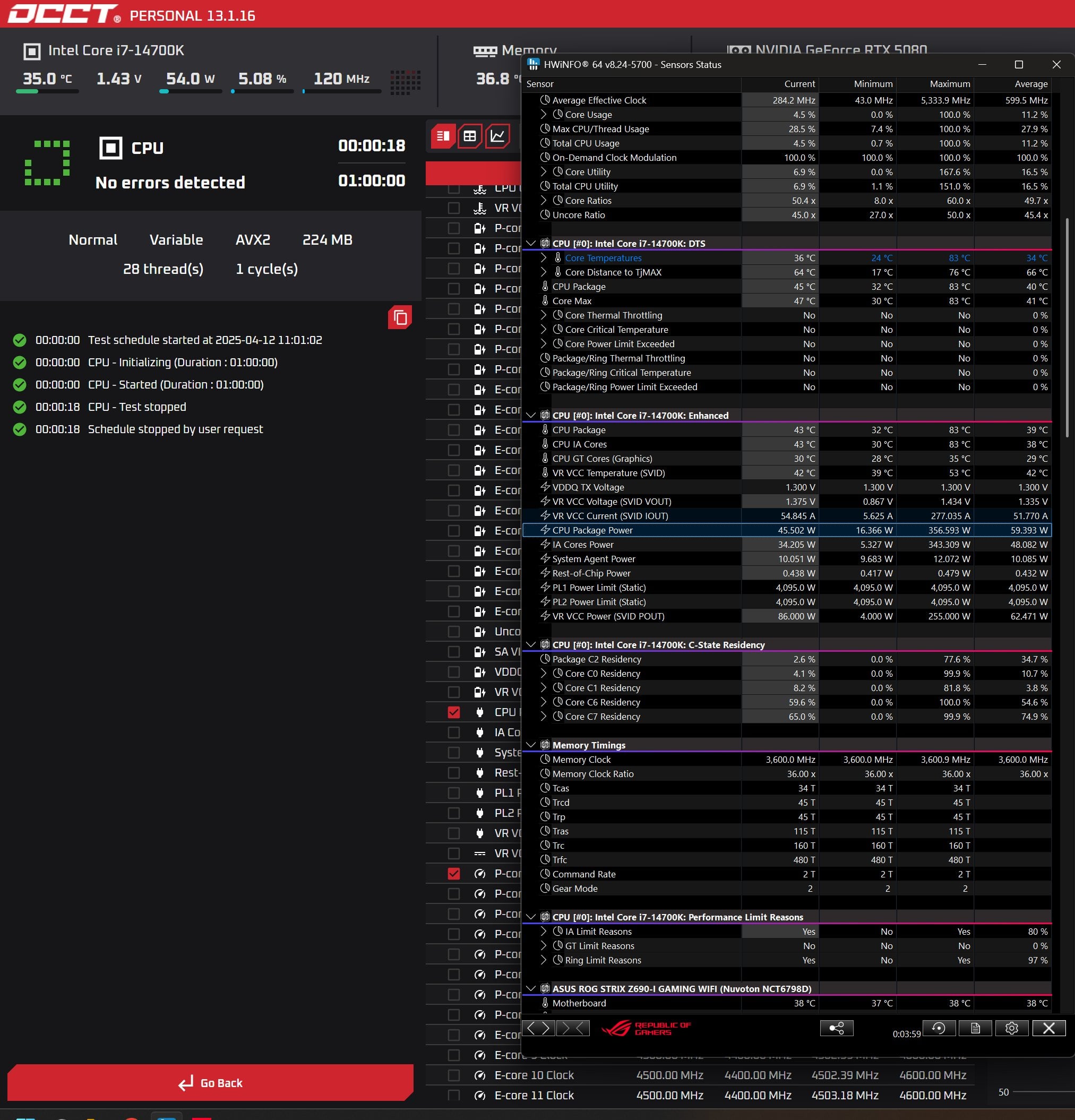Screen dimensions: 1075x1120
Task: Tick the IA Cores power checkbox in OCCT
Action: [454, 733]
